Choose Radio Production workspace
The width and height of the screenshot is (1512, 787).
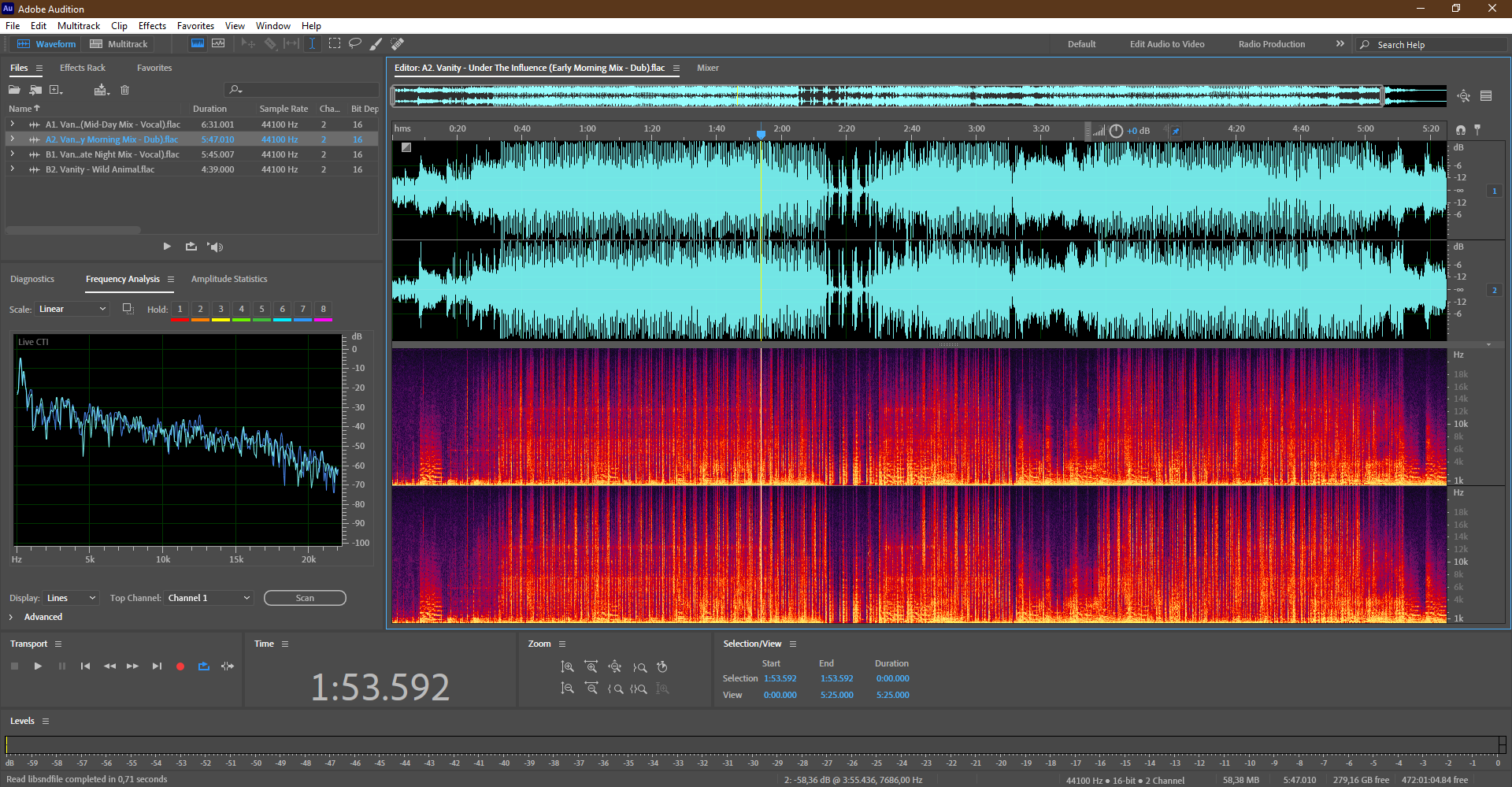click(1272, 44)
